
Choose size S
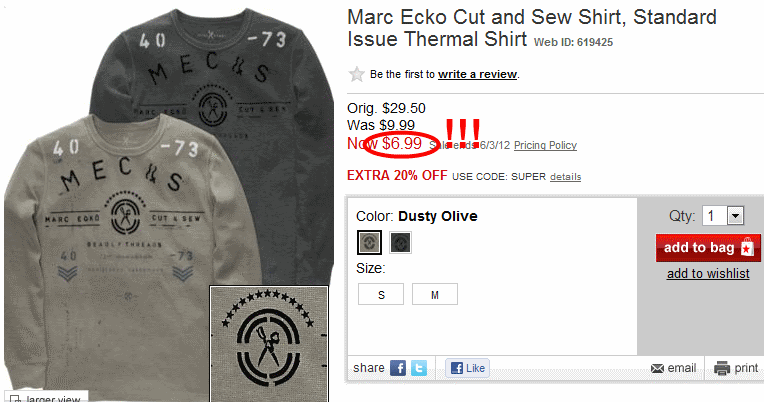tap(381, 294)
